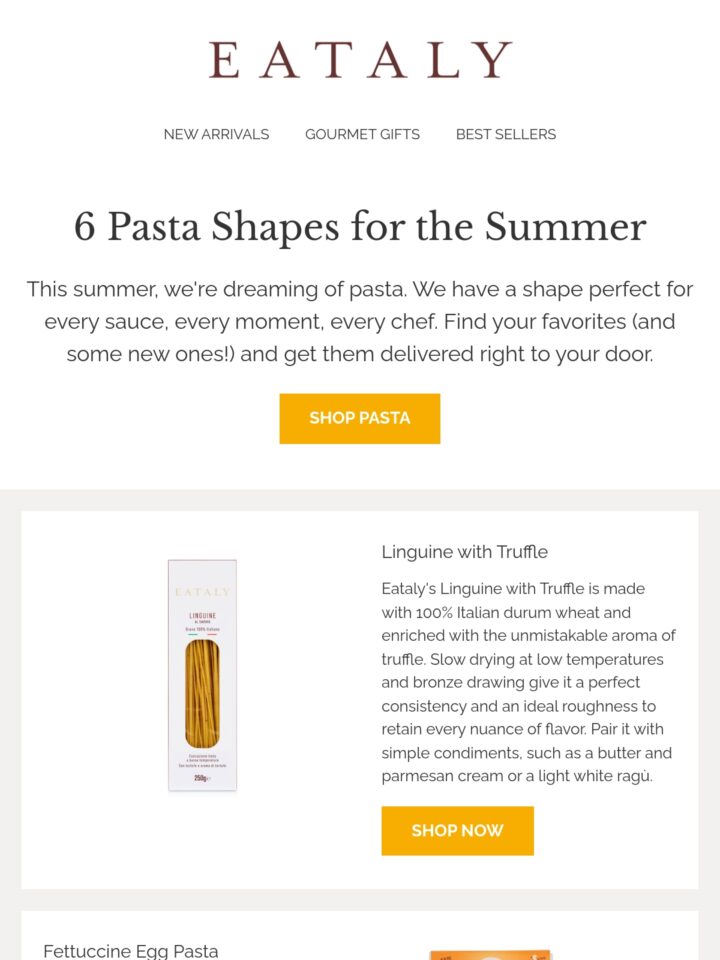Go to Gourmet Gifts
Screen dimensions: 720x960
tap(362, 134)
